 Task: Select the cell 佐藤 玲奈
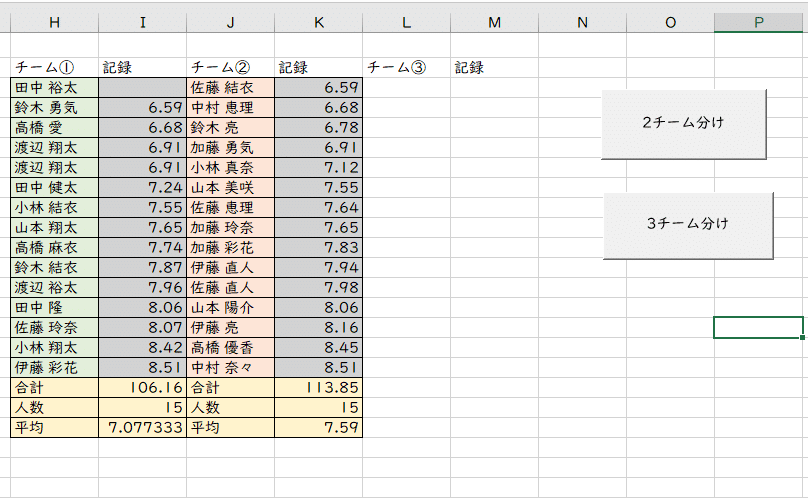pyautogui.click(x=54, y=328)
